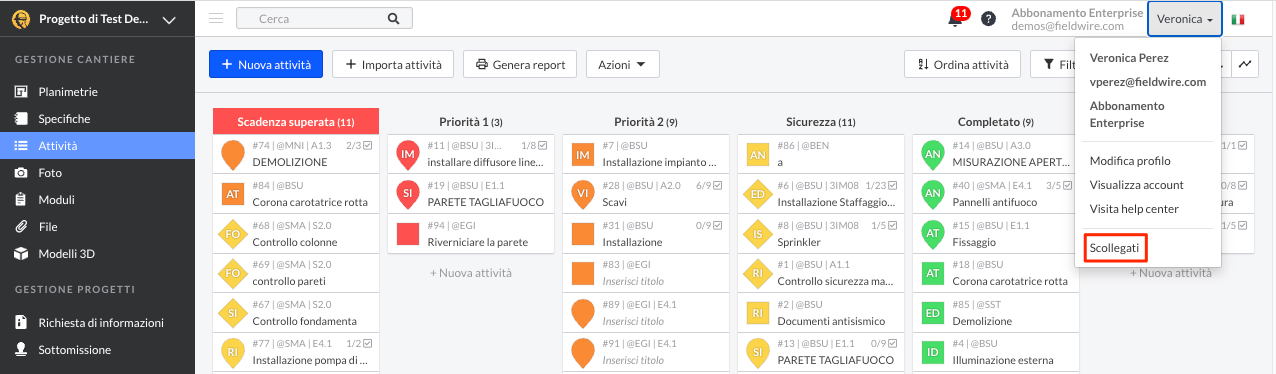This screenshot has width=1276, height=374.
Task: Select the red square marker on task #94
Action: coord(407,234)
